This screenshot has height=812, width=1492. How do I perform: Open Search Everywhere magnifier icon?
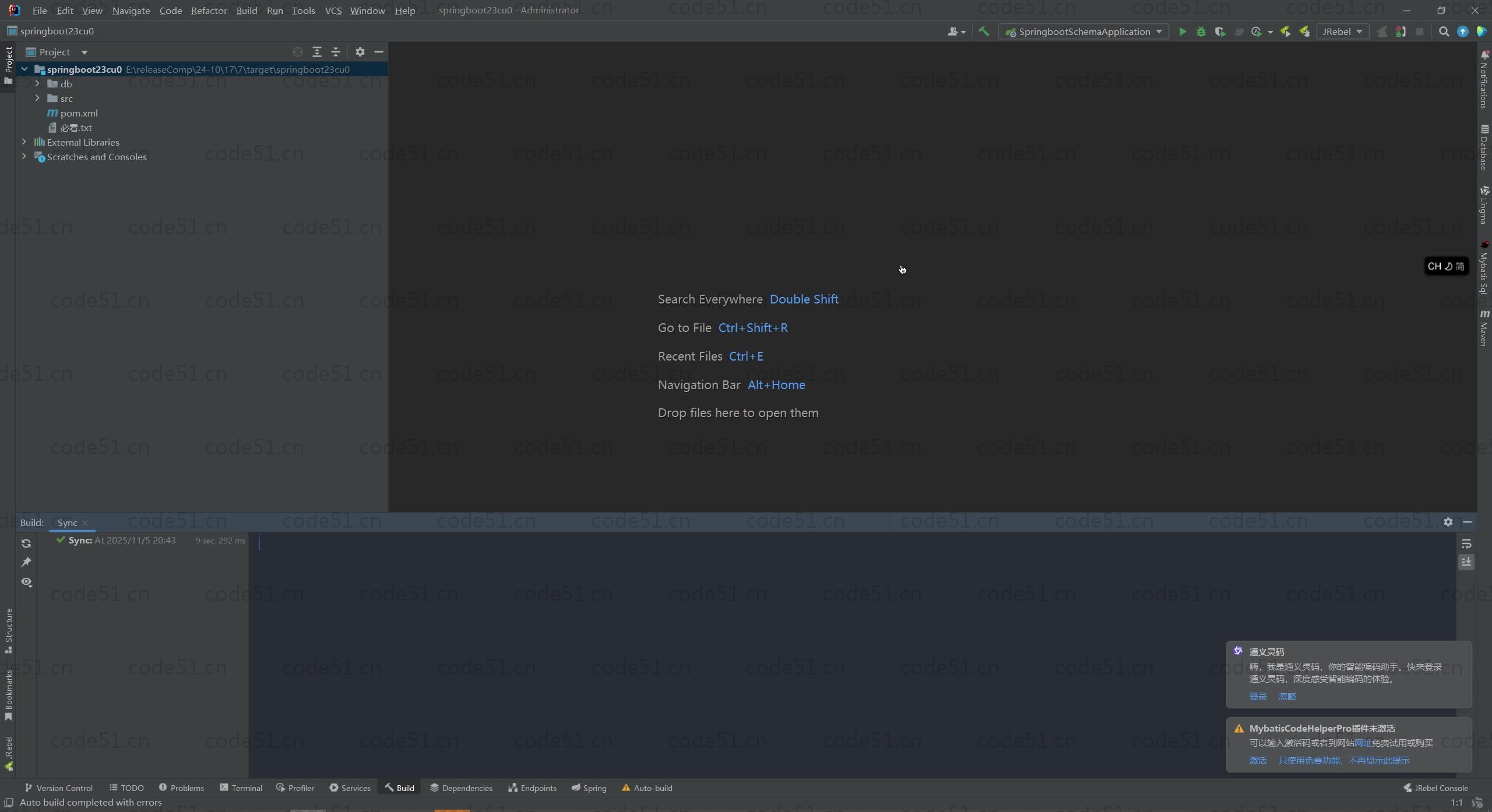(x=1444, y=31)
